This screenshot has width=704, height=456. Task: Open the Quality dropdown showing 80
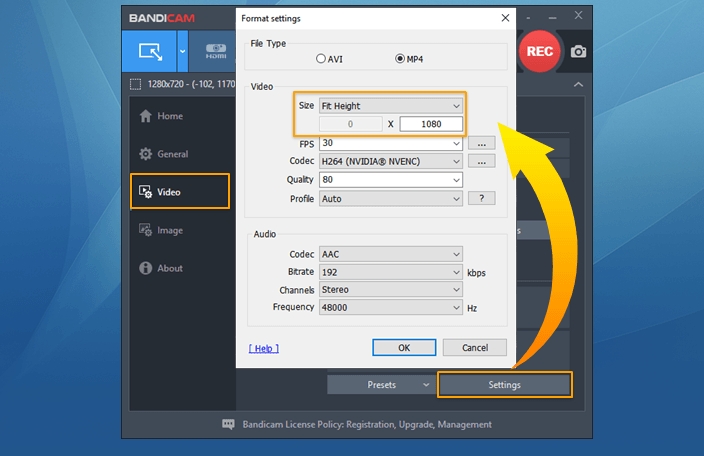(x=391, y=180)
